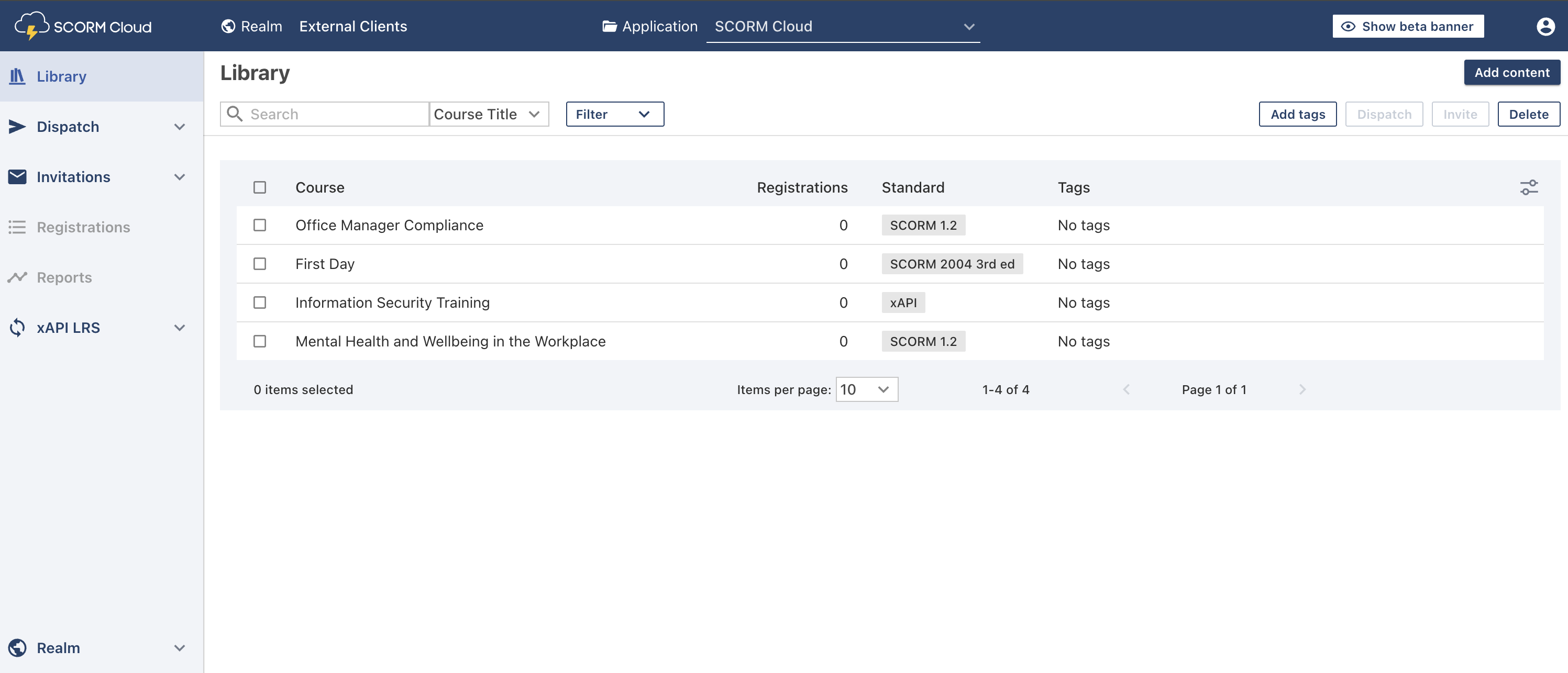
Task: Open the Items per page dropdown
Action: coord(866,389)
